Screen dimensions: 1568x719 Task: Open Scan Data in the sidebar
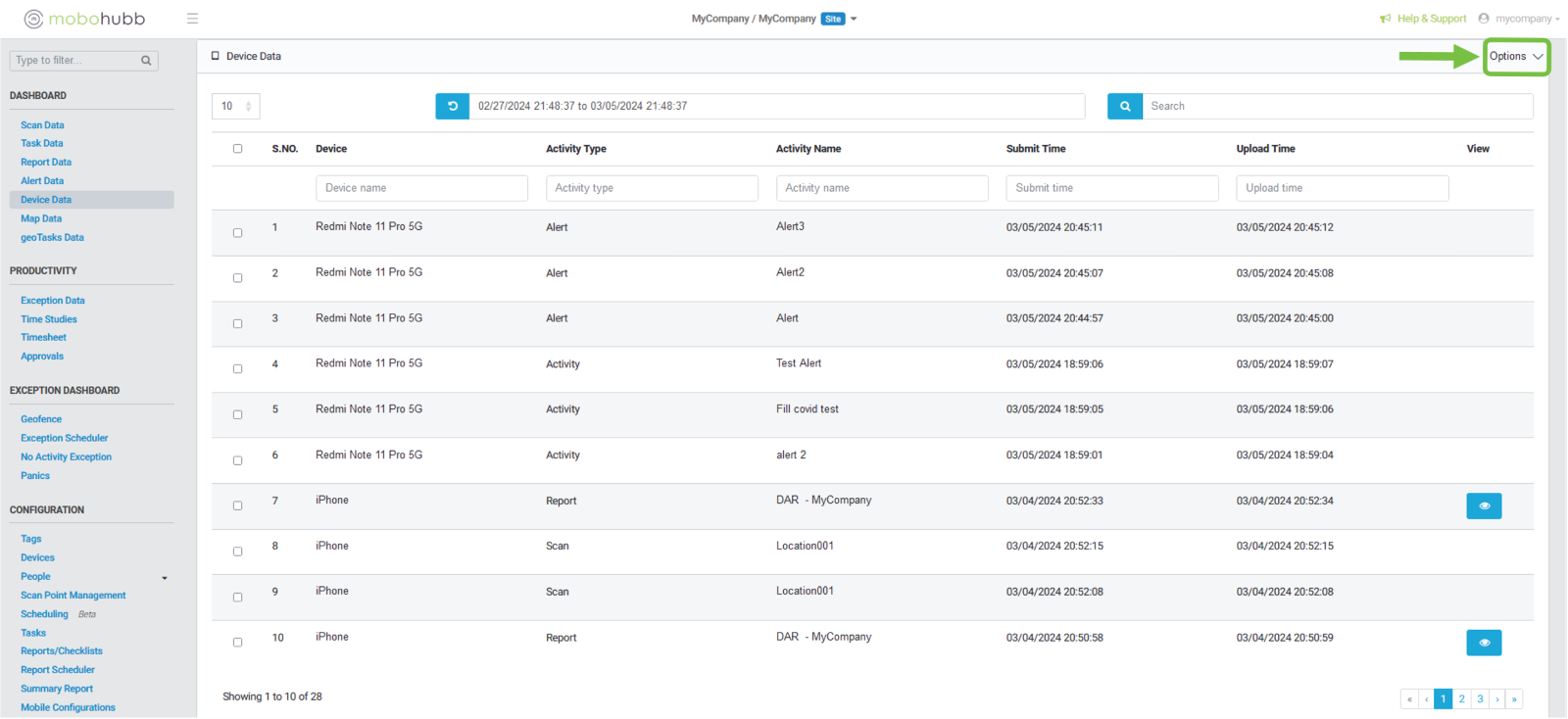click(x=42, y=125)
